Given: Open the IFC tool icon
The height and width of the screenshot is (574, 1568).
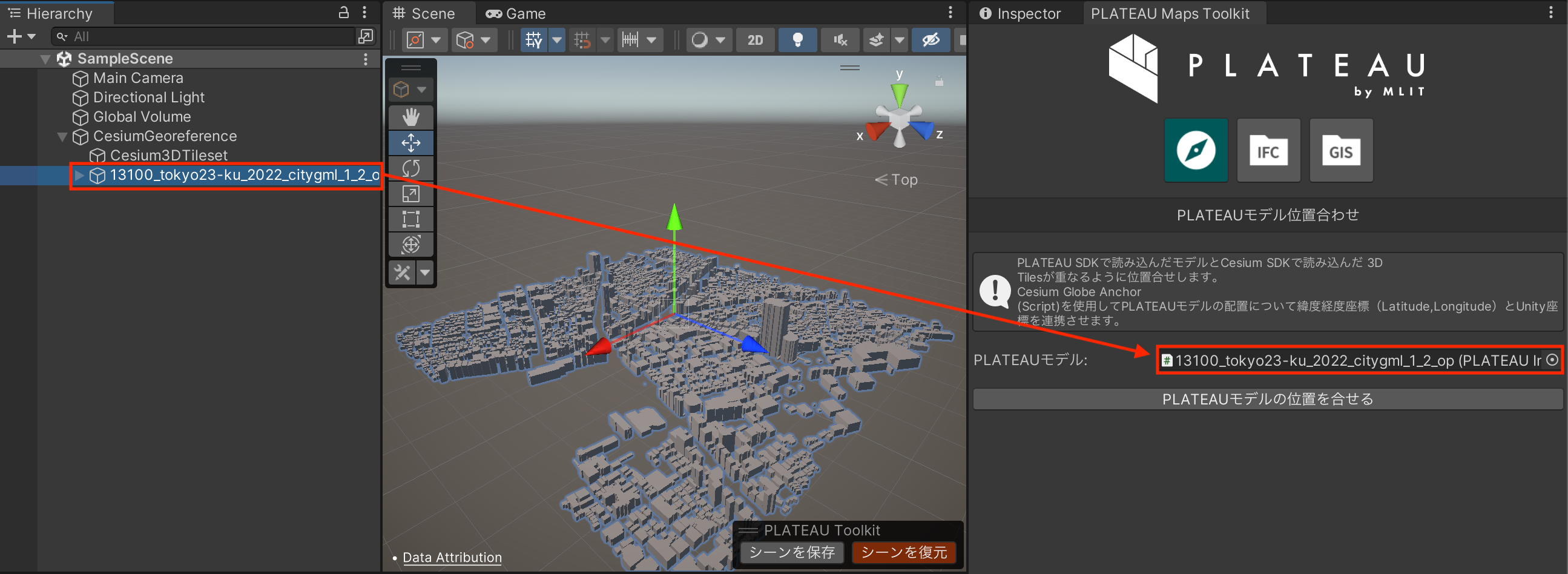Looking at the screenshot, I should (1268, 150).
